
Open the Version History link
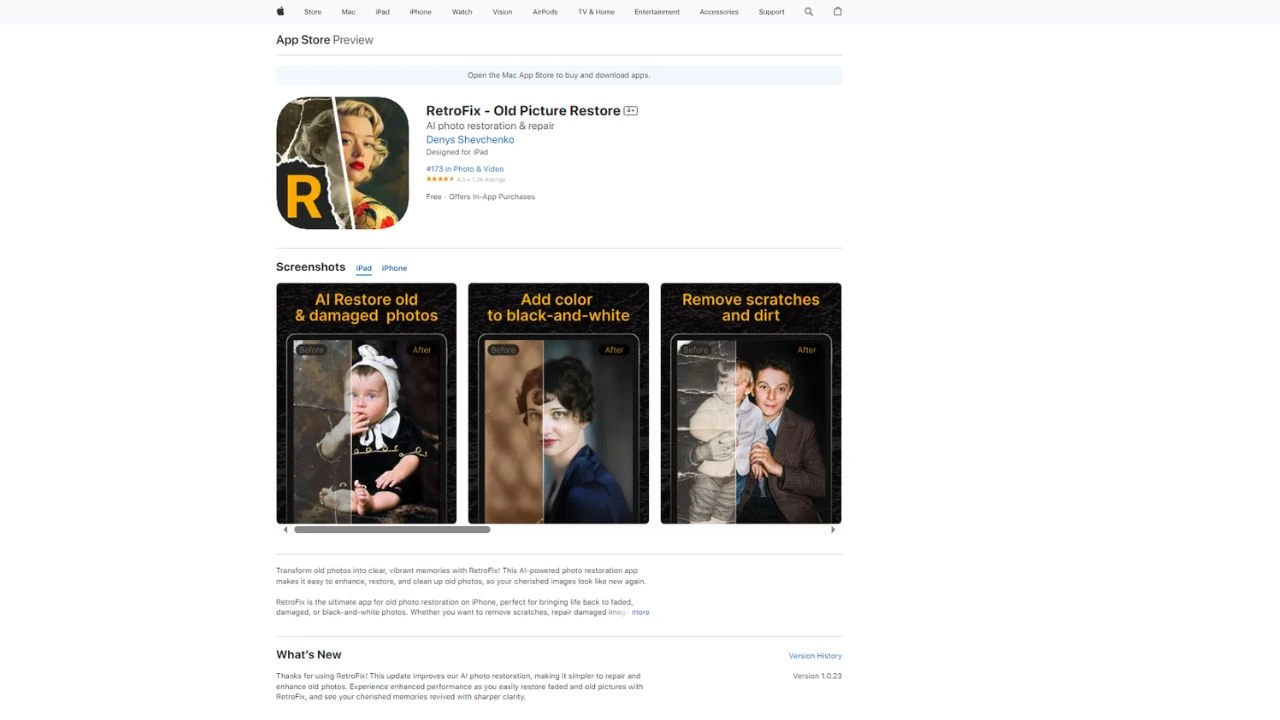coord(815,656)
